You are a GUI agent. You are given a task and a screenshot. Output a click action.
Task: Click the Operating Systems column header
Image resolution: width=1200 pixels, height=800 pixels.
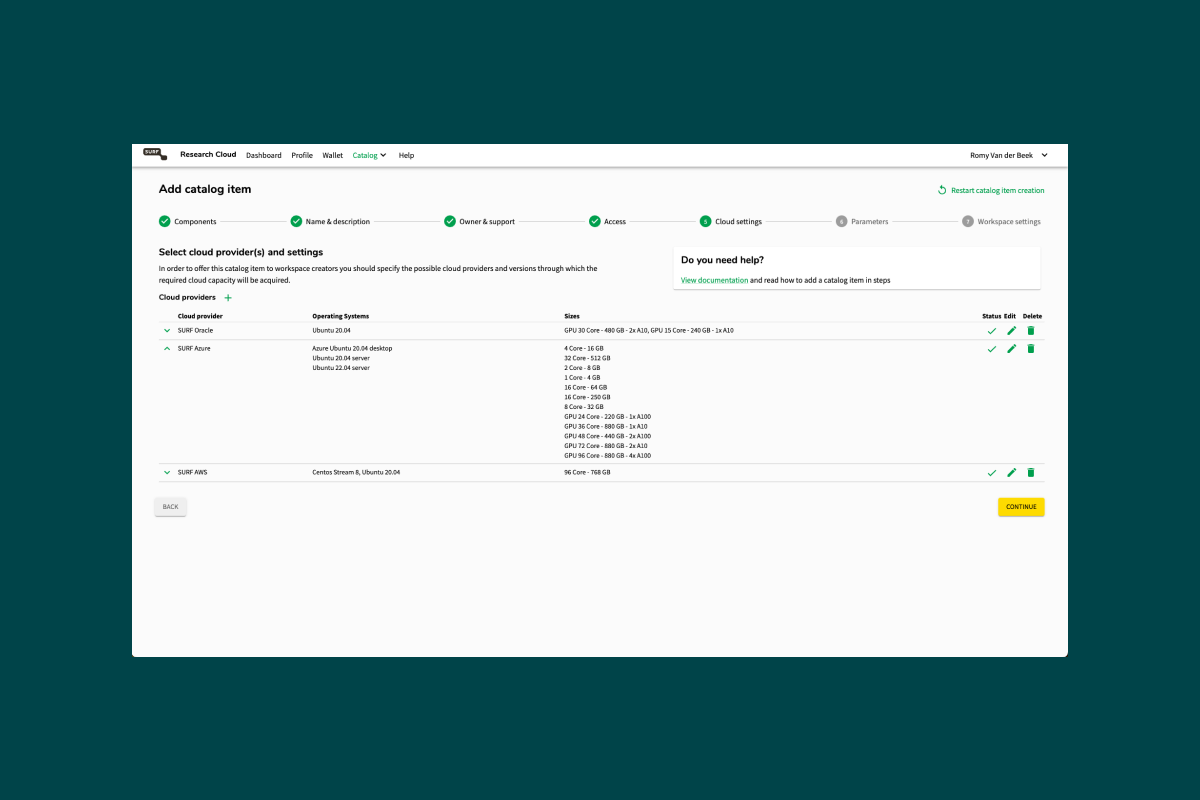coord(340,316)
